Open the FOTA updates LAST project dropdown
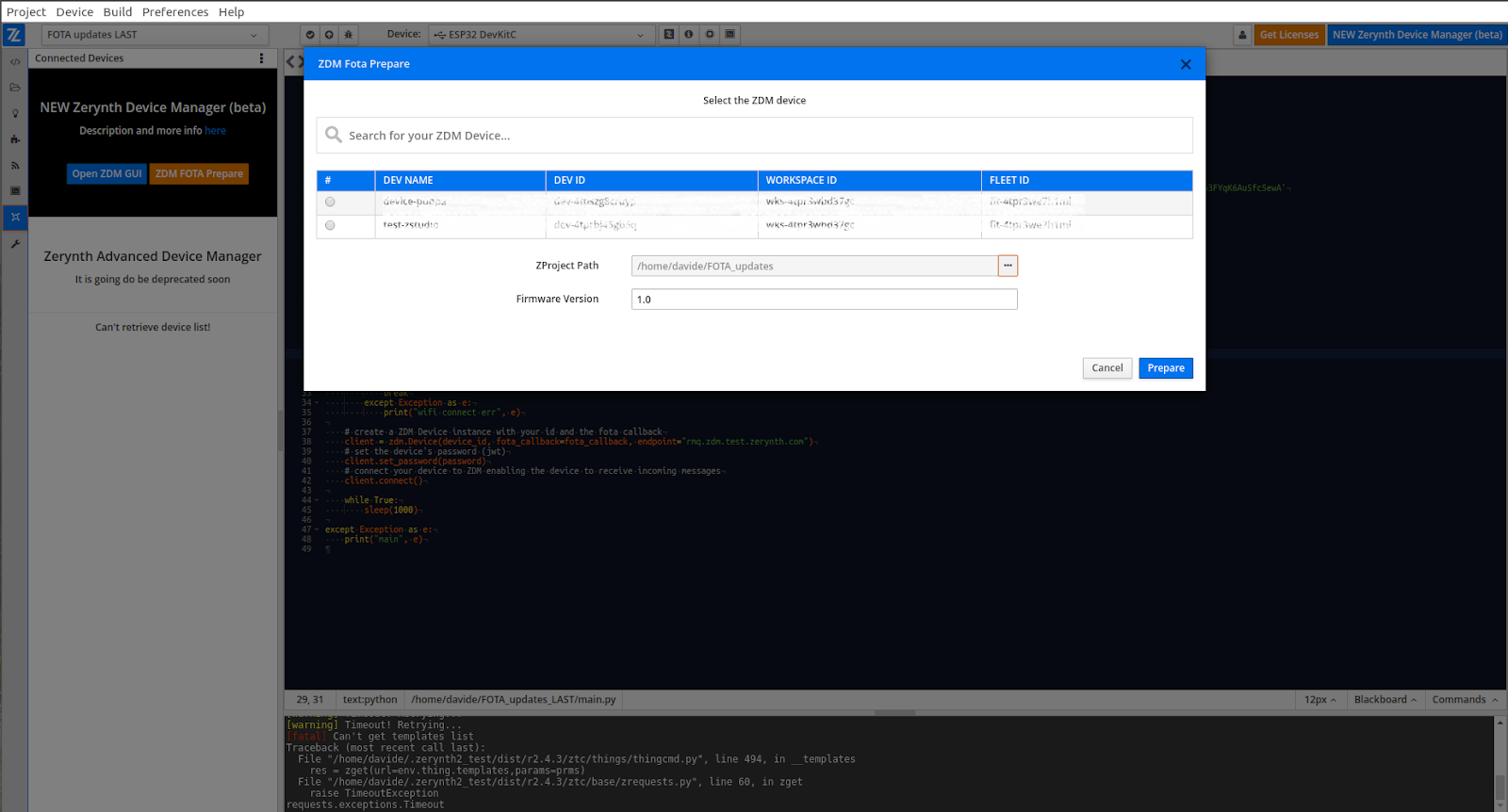This screenshot has width=1508, height=812. [x=155, y=35]
